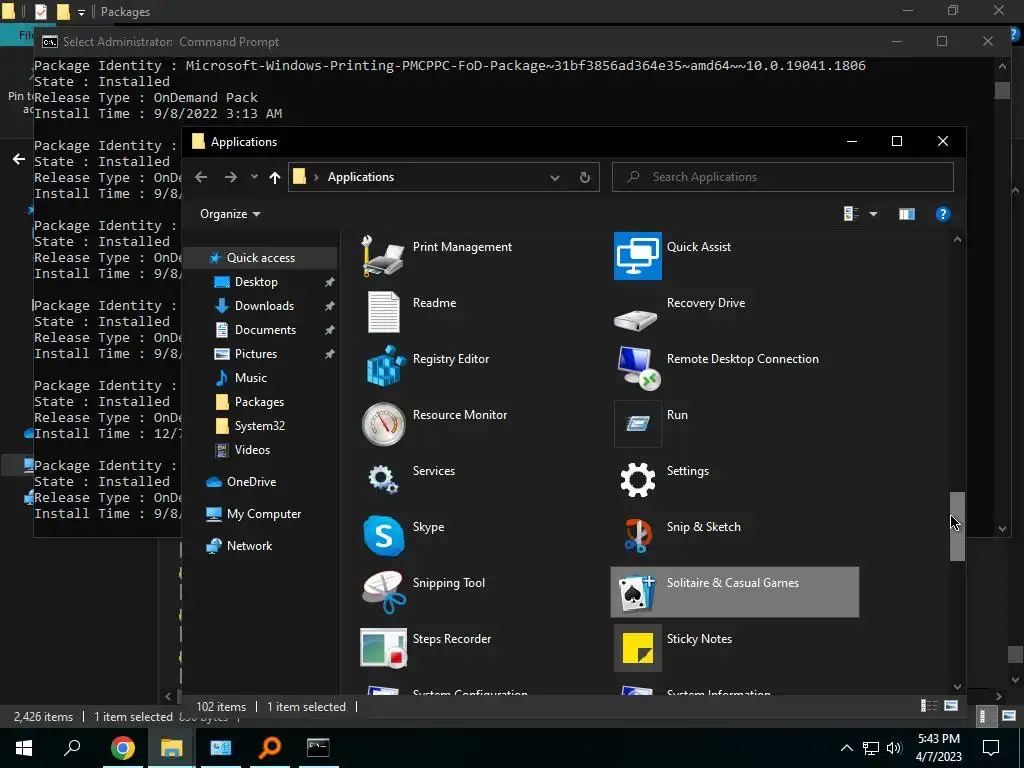Click the Applications window vertical scrollbar thumb
The width and height of the screenshot is (1024, 768).
pos(957,526)
